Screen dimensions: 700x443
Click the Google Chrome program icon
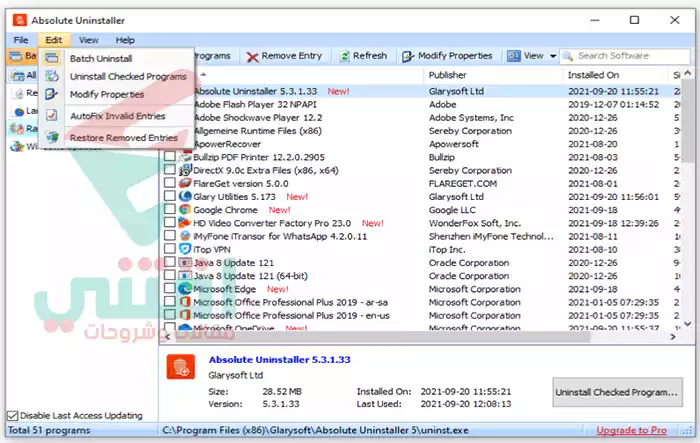point(185,209)
